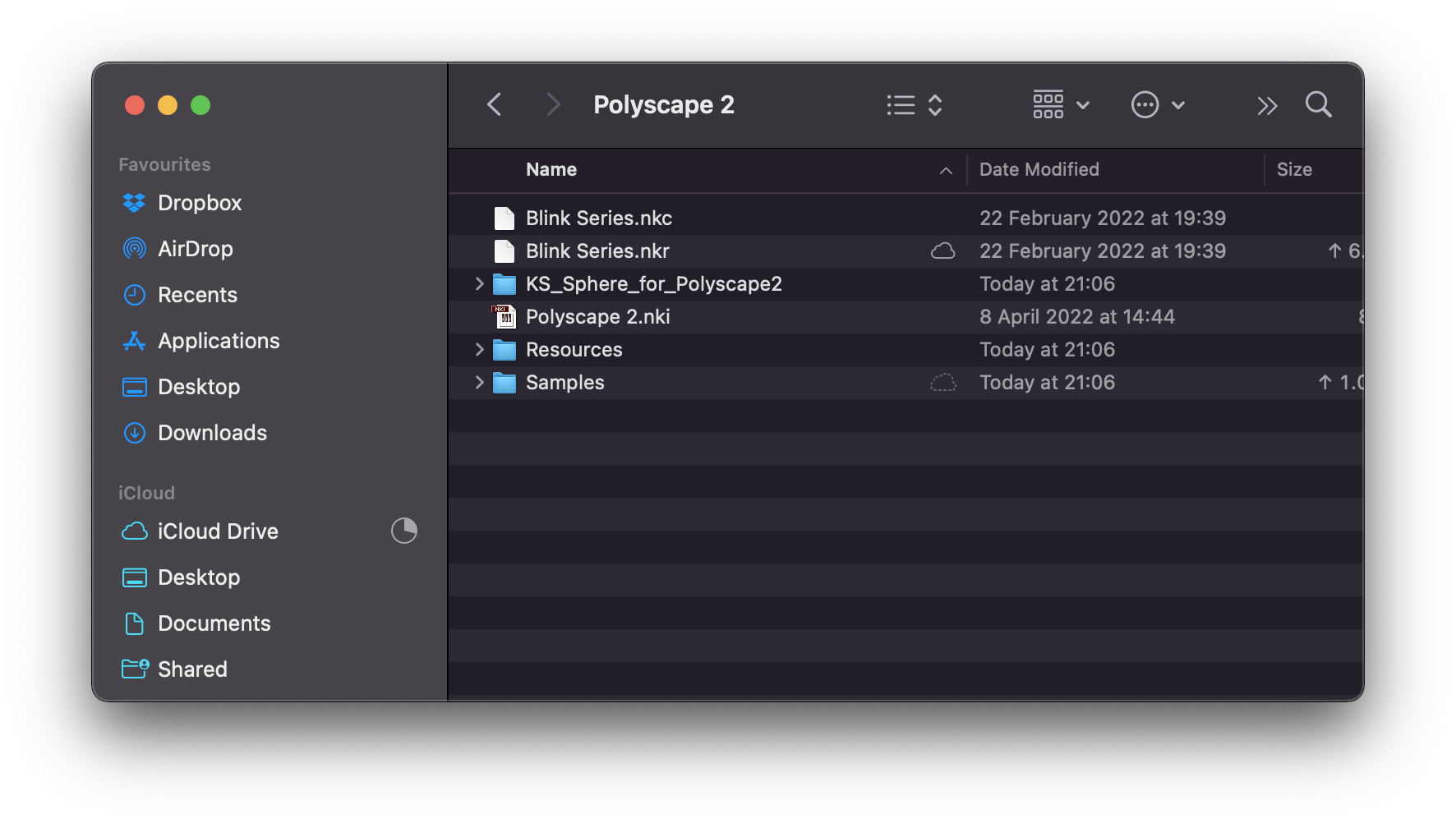Viewport: 1456px width, 823px height.
Task: Click the iCloud Drive storage progress indicator
Action: coord(403,531)
